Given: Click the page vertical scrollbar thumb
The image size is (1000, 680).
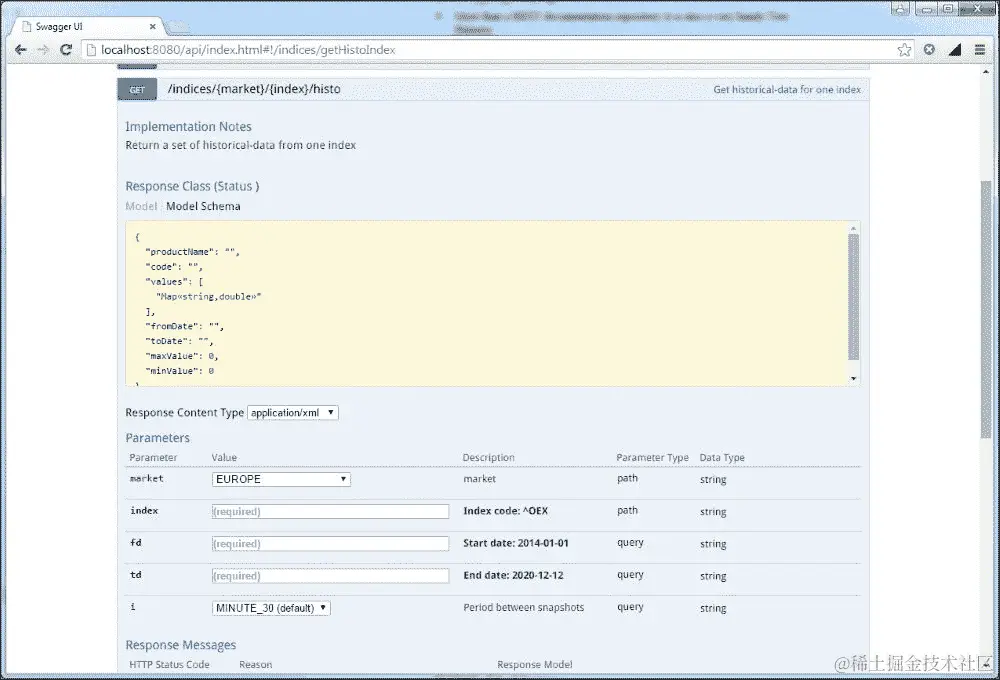Looking at the screenshot, I should pos(986,309).
